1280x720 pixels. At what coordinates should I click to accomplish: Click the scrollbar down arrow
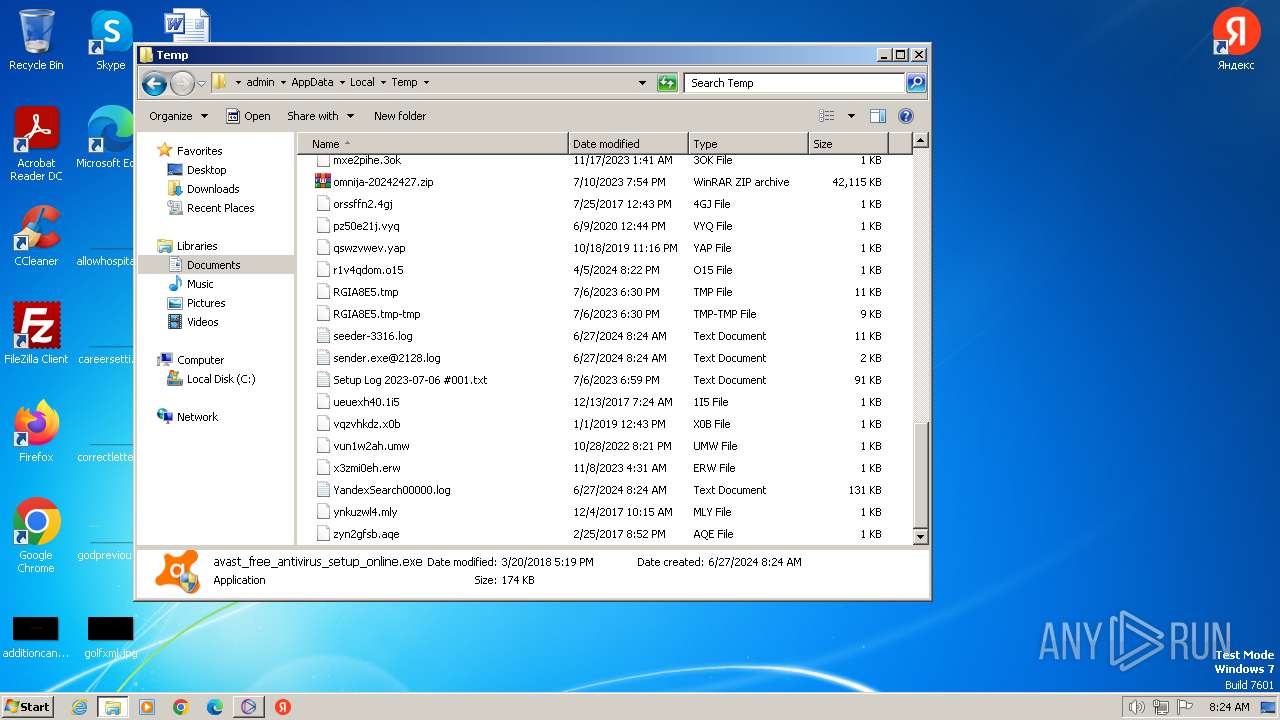pyautogui.click(x=921, y=537)
